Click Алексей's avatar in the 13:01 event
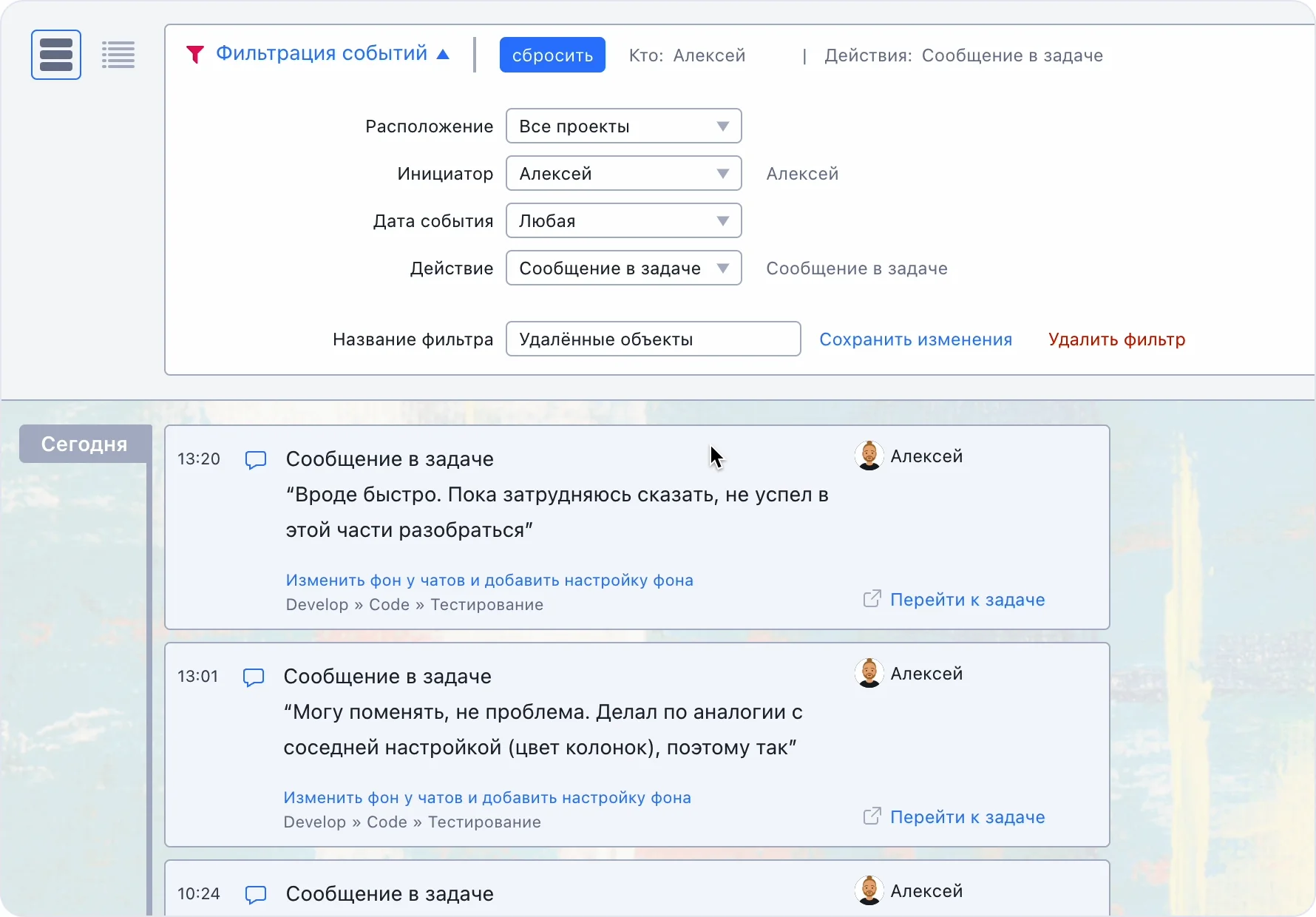 point(869,674)
